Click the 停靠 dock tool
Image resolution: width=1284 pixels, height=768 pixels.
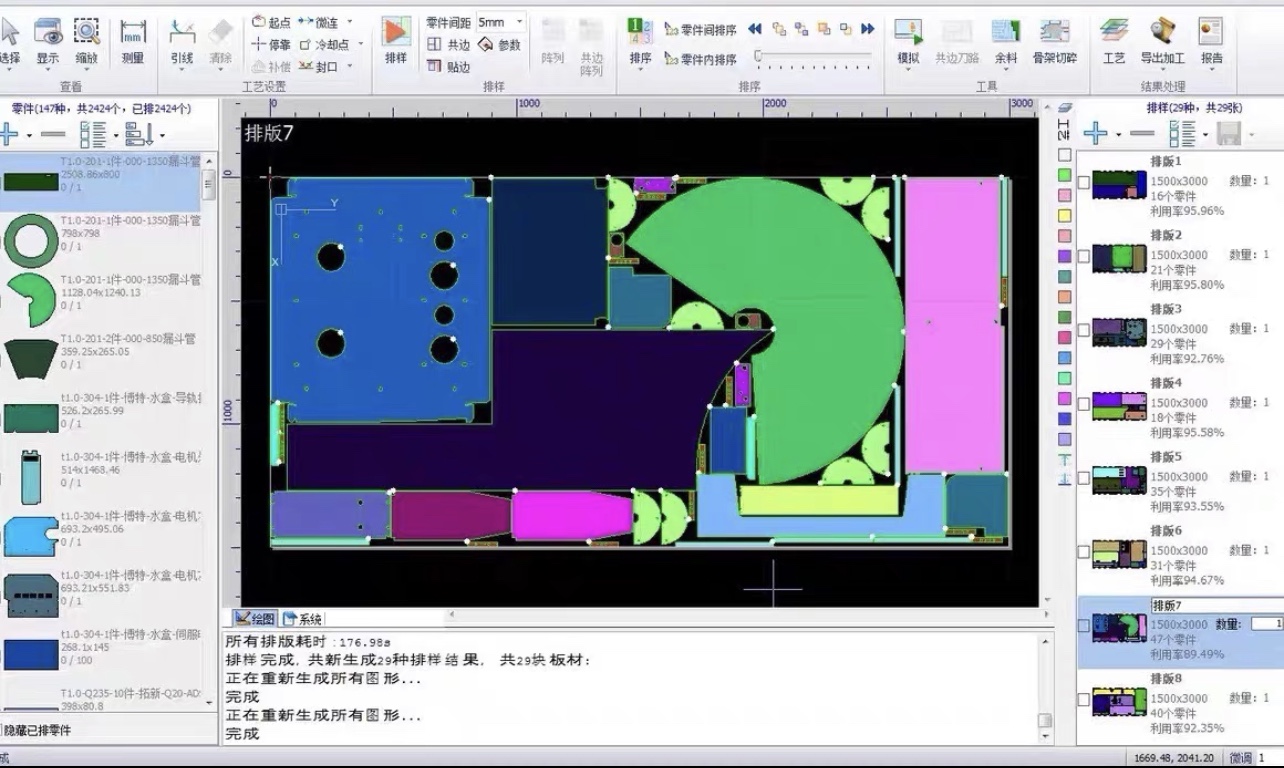click(271, 44)
